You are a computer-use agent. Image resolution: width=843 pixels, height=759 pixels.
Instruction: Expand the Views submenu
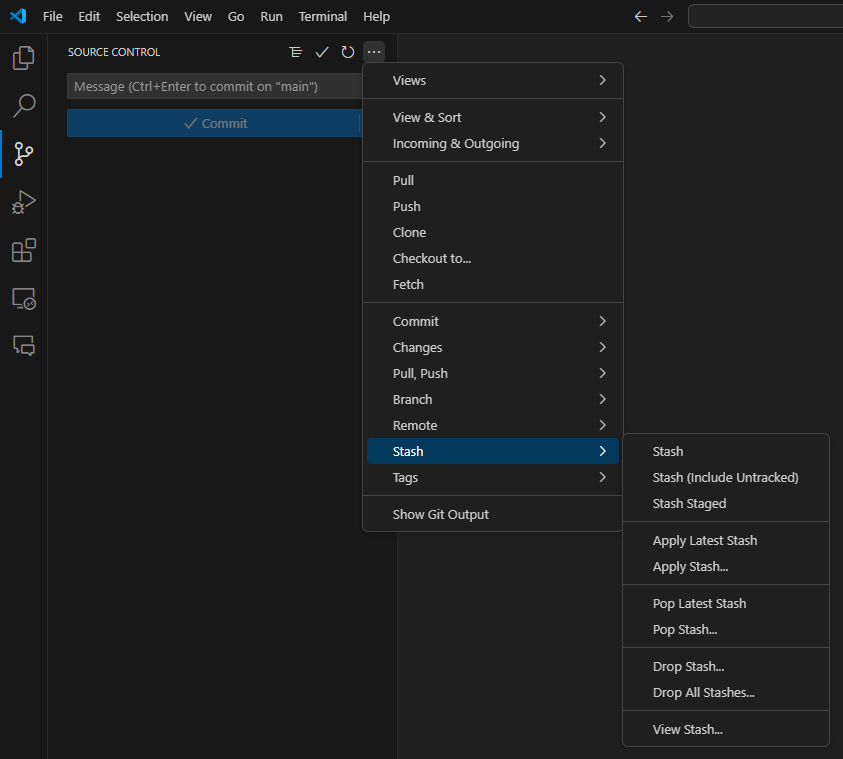[492, 80]
